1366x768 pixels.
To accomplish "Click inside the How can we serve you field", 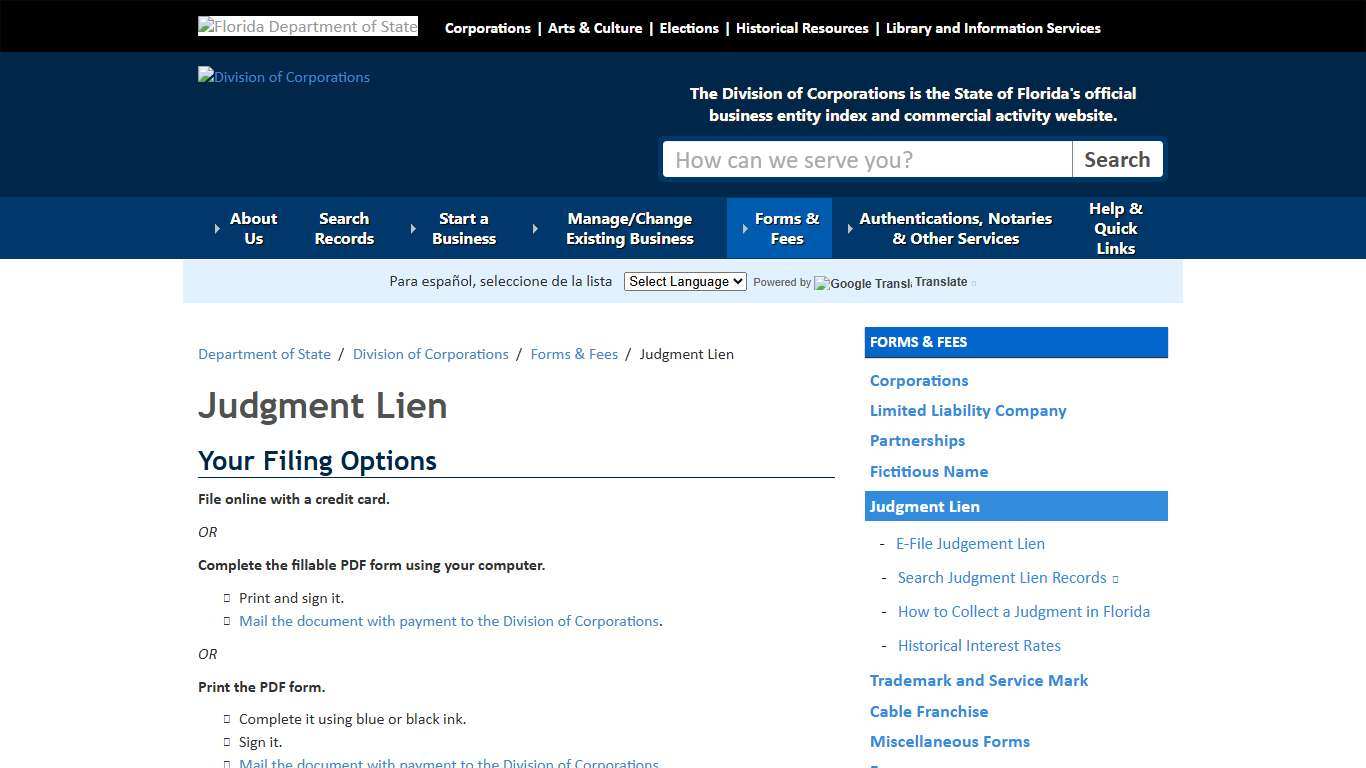I will coord(867,159).
